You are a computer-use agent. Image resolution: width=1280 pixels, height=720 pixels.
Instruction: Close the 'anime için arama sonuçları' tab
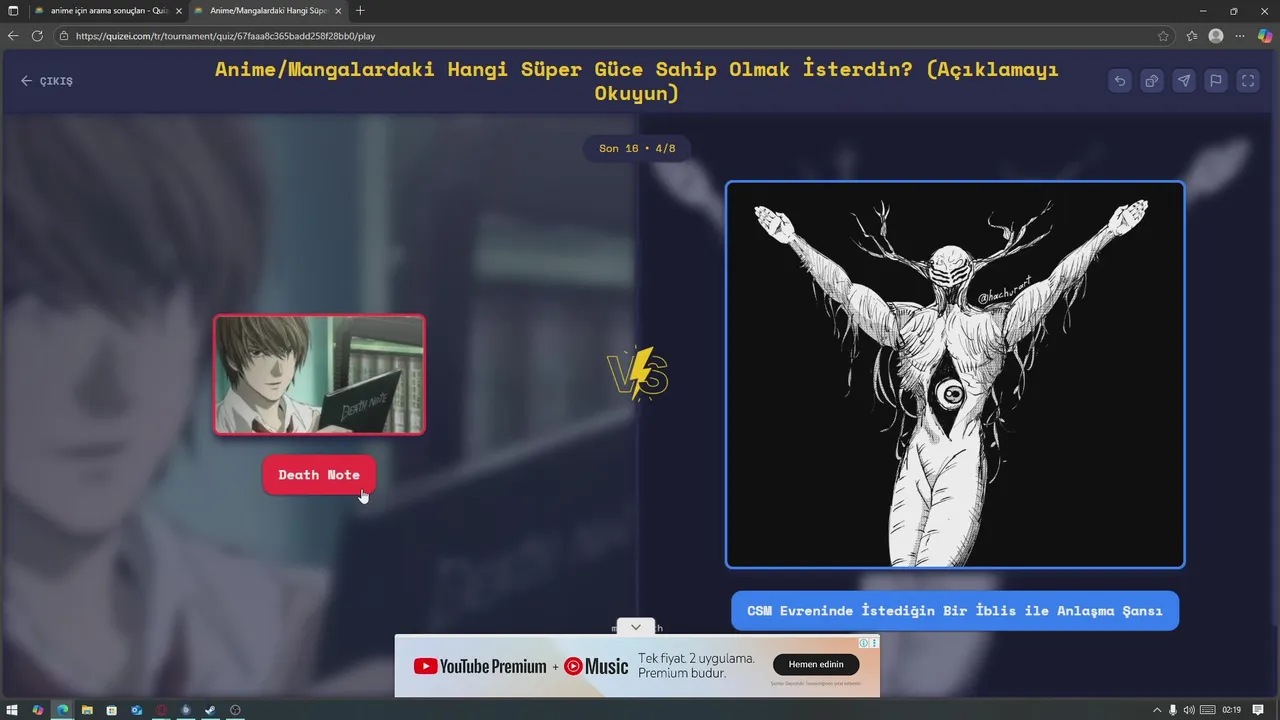pos(178,10)
